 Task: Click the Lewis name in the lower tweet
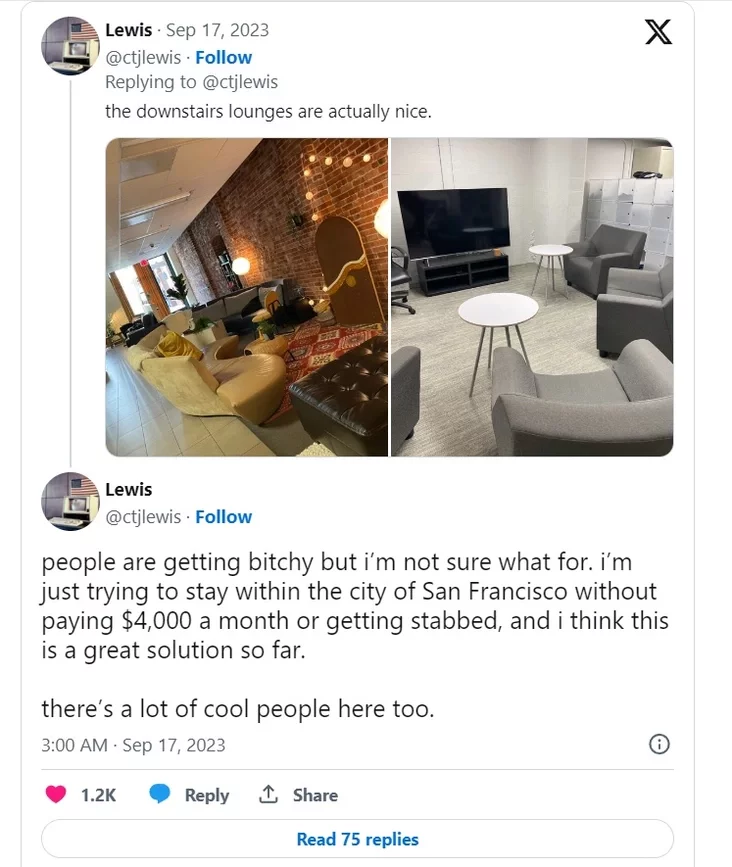click(128, 490)
